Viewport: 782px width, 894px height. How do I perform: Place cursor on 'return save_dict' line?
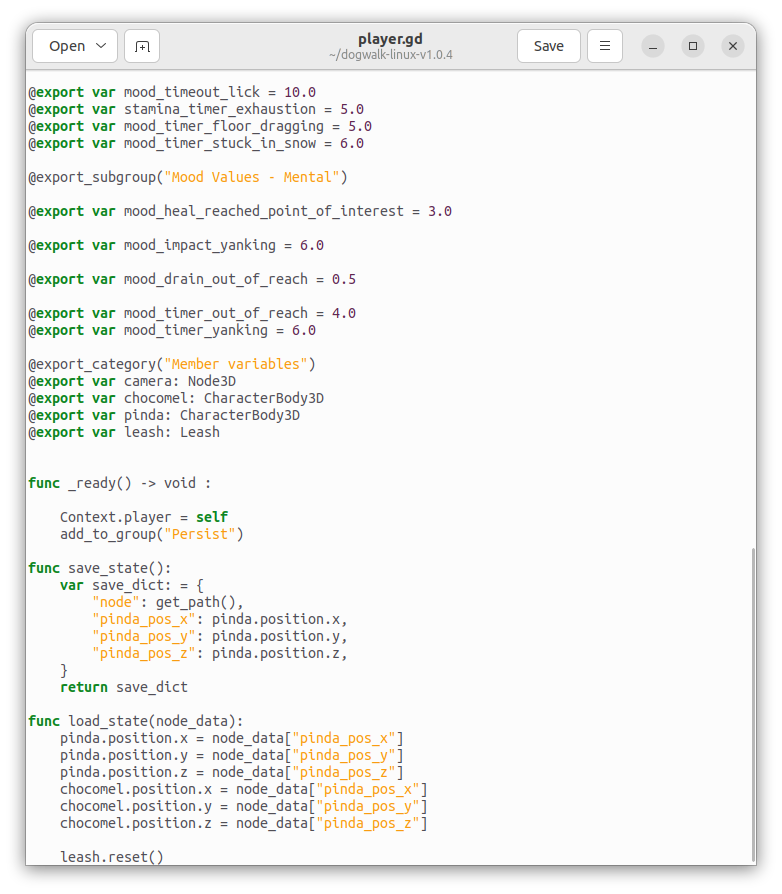(123, 687)
